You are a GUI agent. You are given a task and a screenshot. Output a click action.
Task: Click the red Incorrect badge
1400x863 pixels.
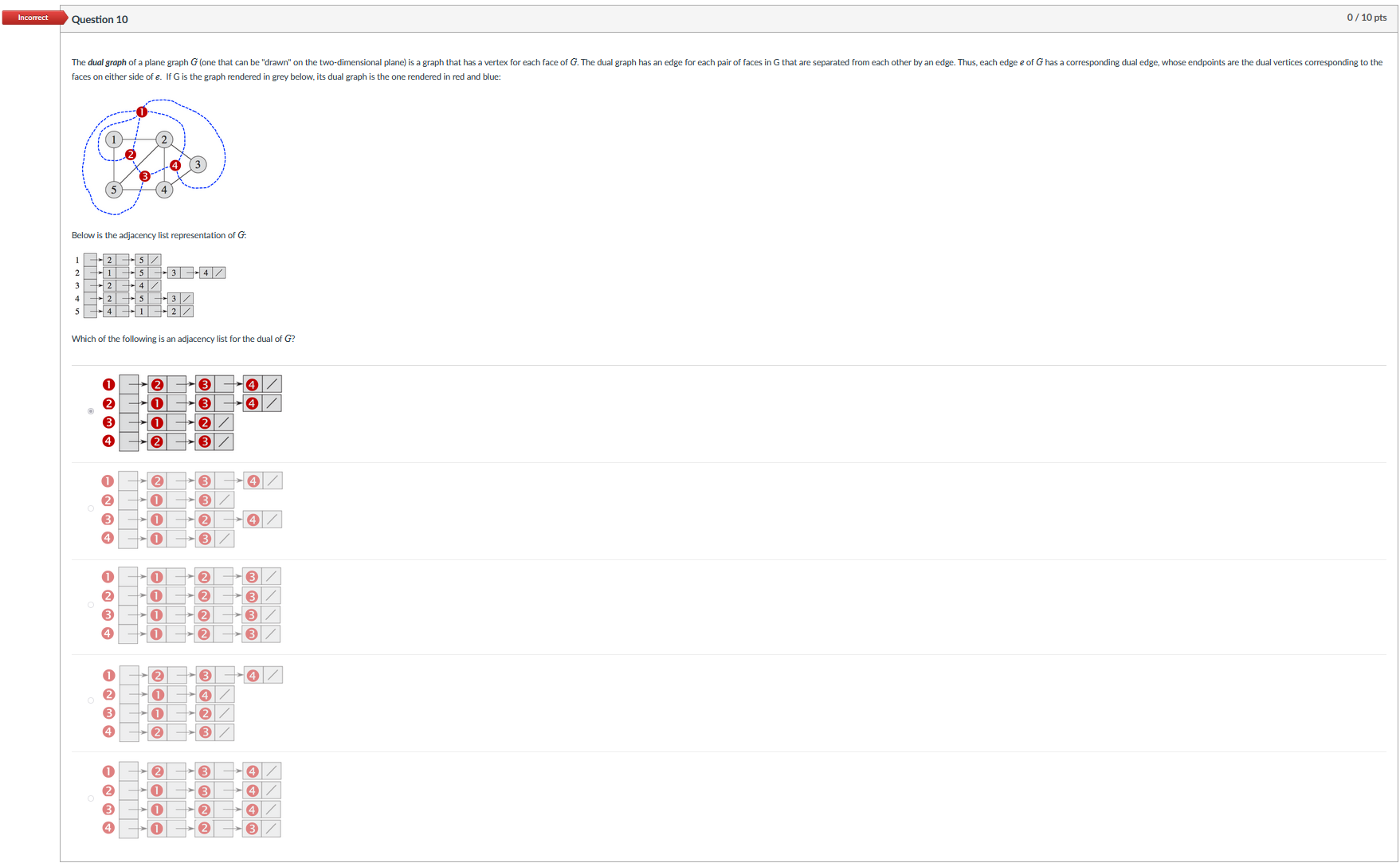[x=33, y=18]
